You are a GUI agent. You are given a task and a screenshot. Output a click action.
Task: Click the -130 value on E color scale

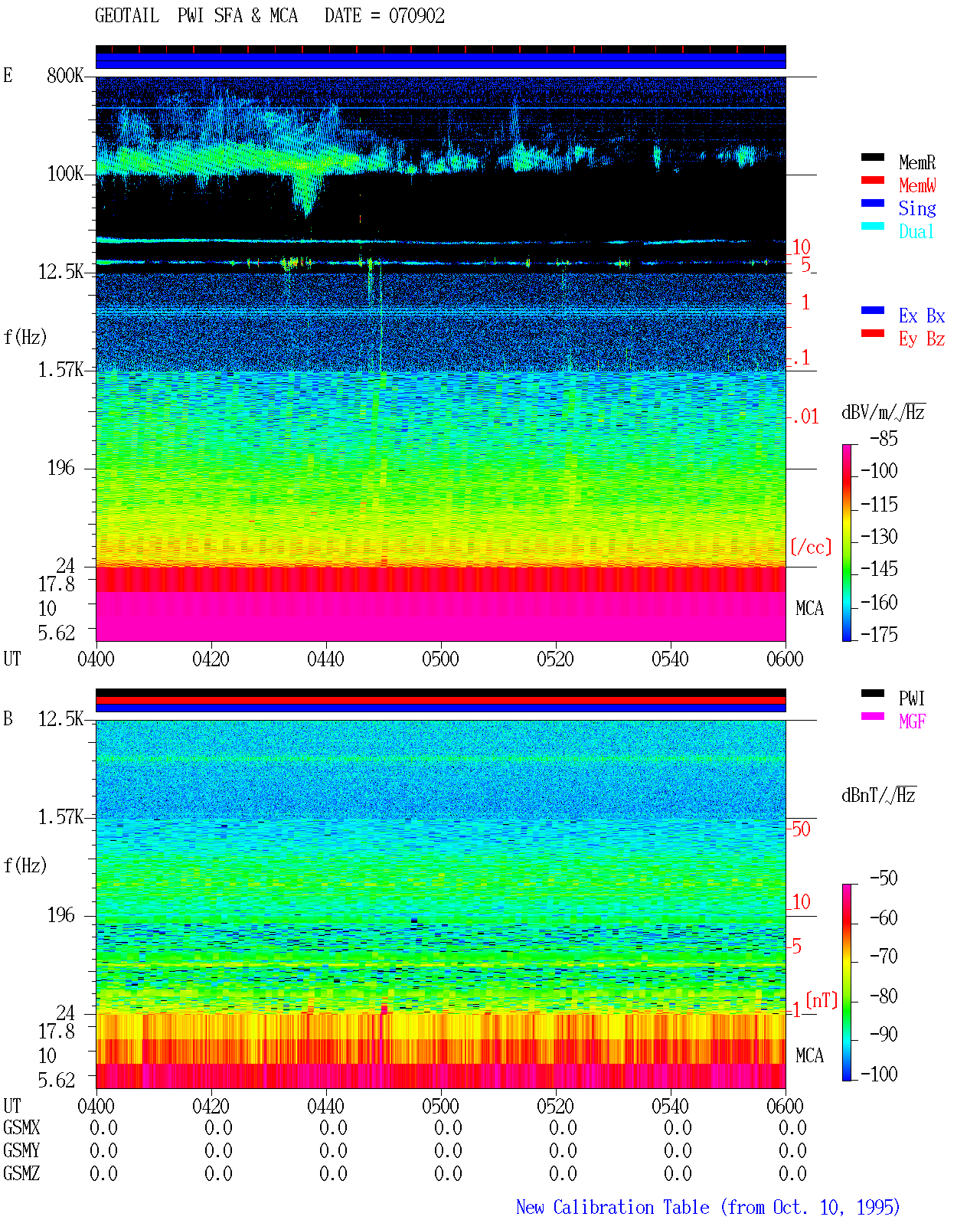[879, 536]
